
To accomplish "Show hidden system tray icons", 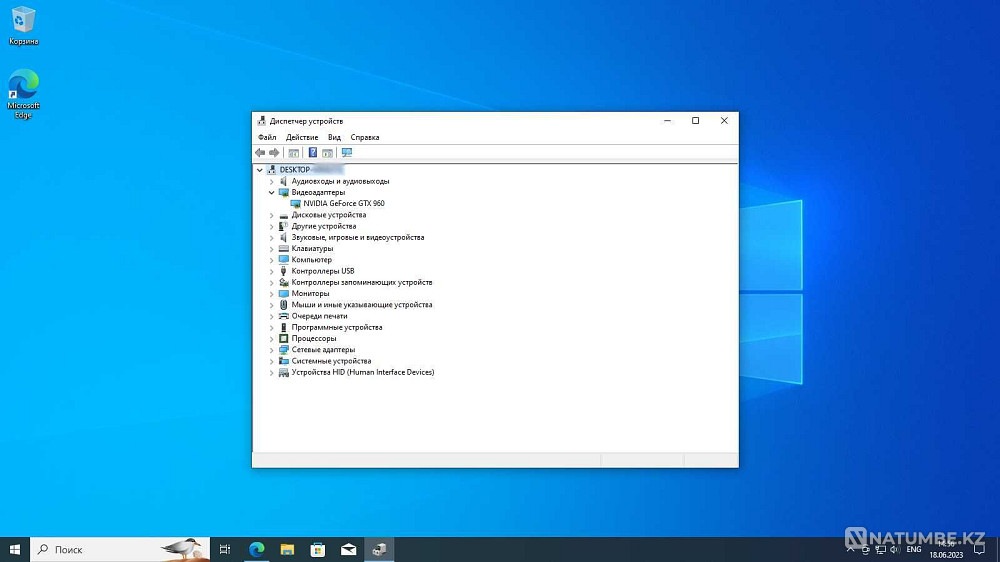I will click(850, 549).
